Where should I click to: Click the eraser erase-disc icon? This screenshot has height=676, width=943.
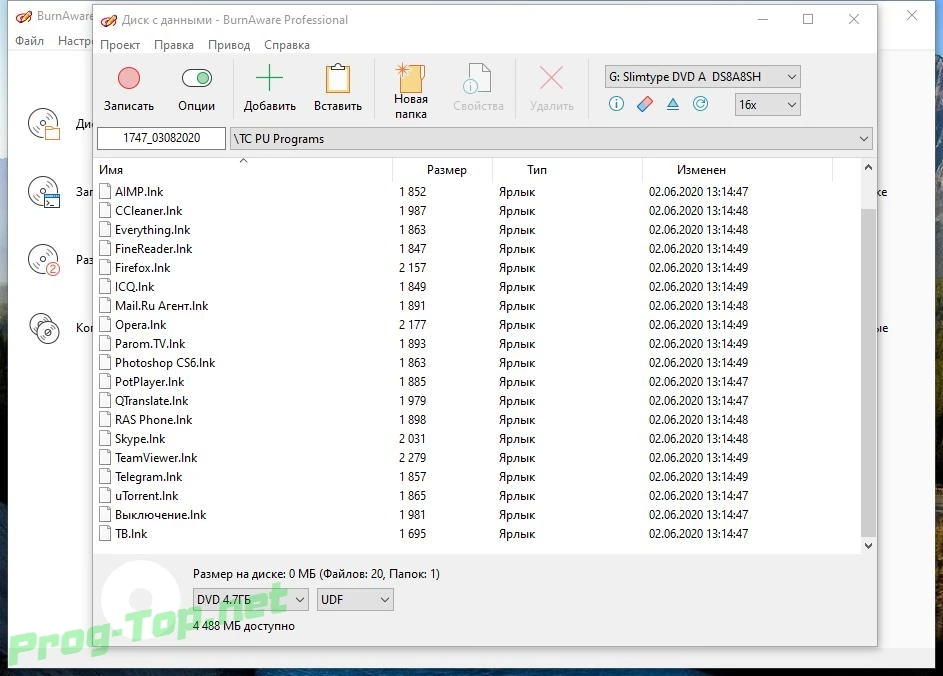[x=644, y=104]
